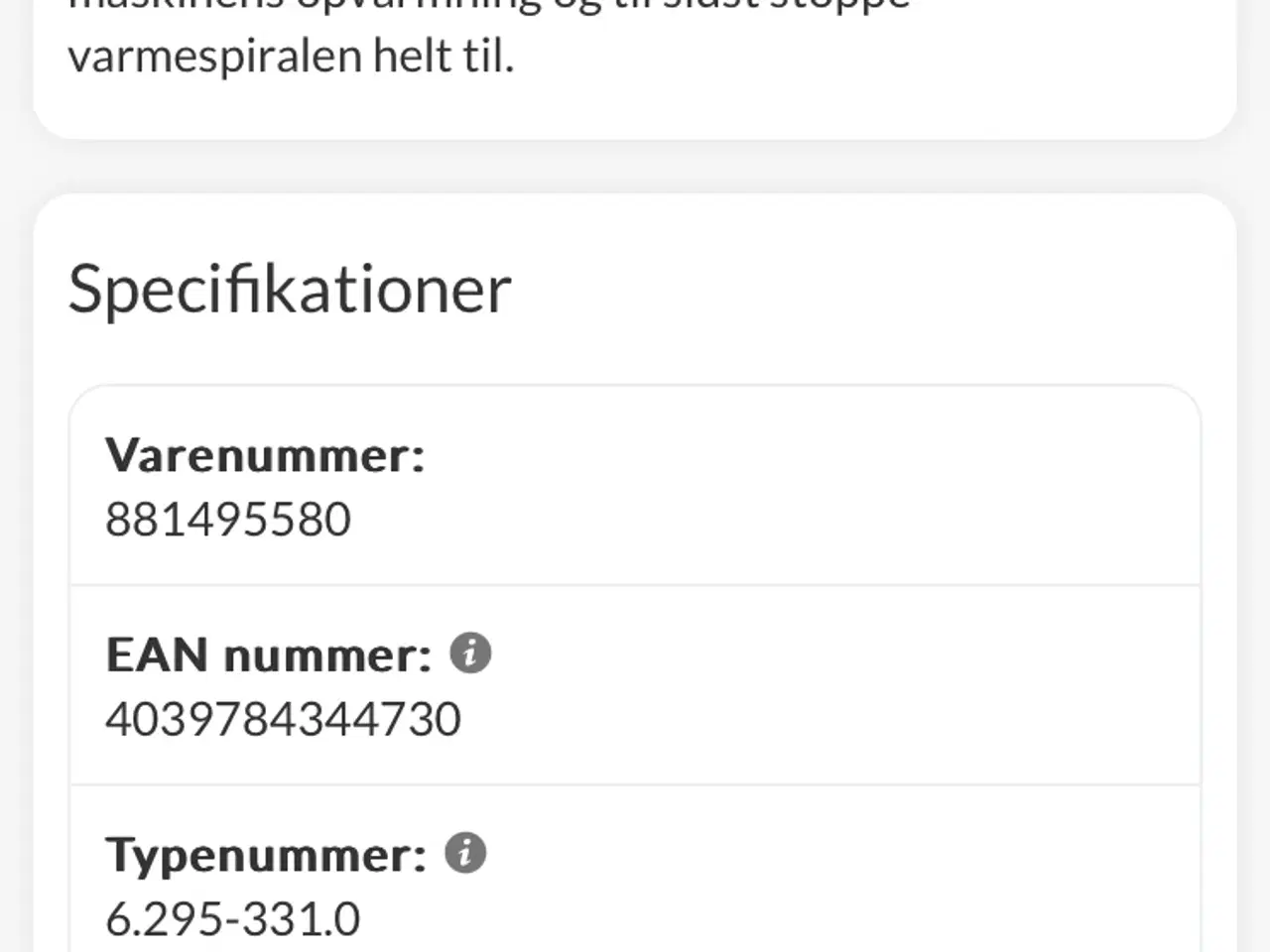The image size is (1270, 952).
Task: Click the type number 6.295-331.0
Action: click(x=231, y=917)
